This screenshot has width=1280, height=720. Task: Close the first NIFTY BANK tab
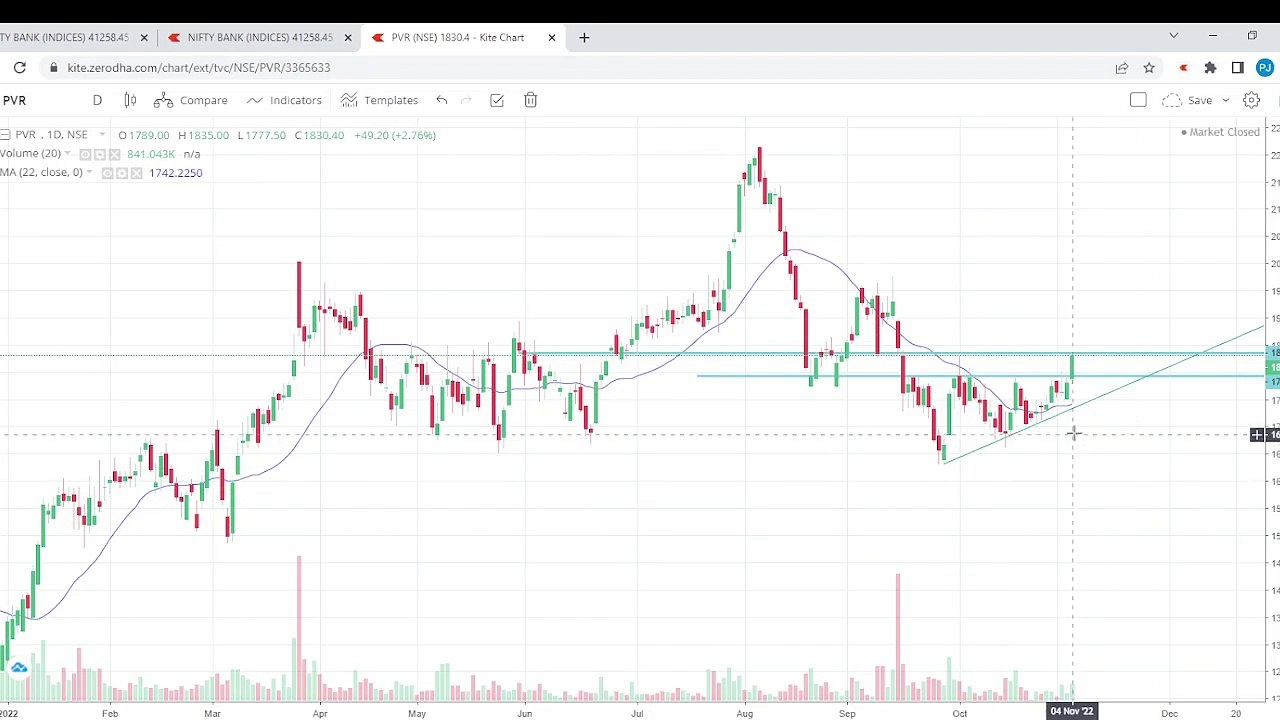tap(144, 37)
